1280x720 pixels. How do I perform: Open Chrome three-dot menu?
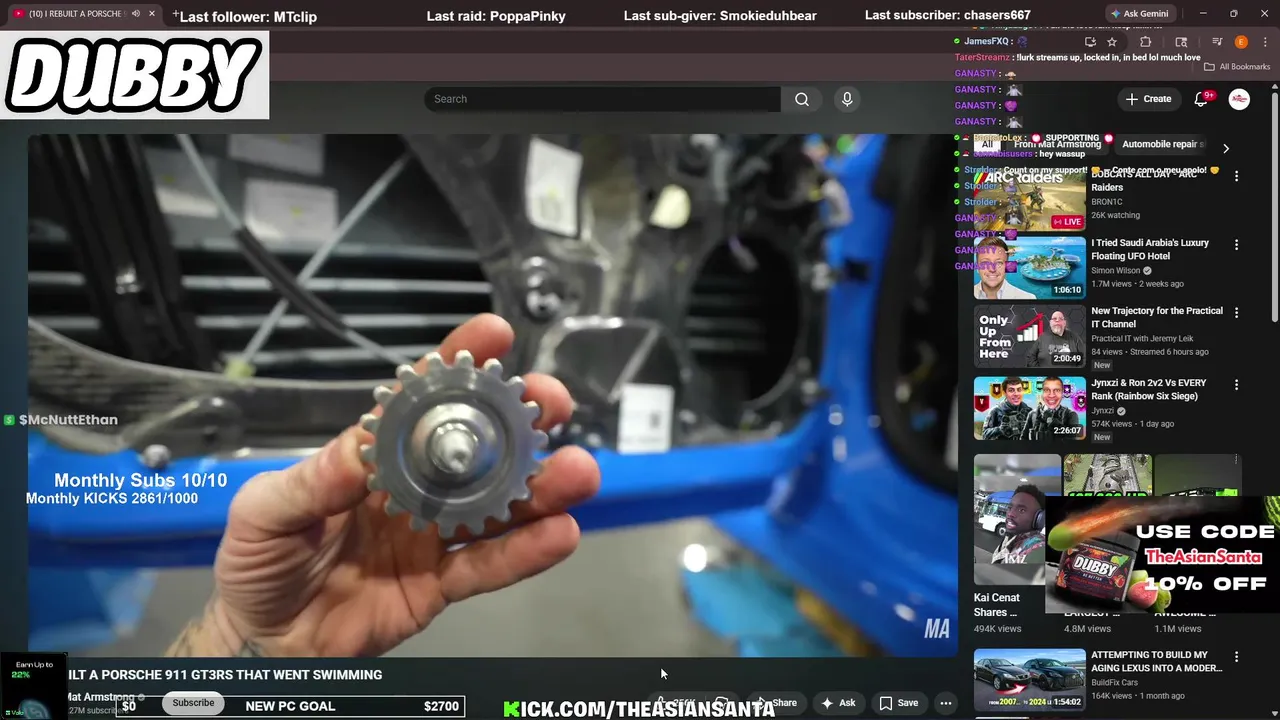[x=1264, y=42]
